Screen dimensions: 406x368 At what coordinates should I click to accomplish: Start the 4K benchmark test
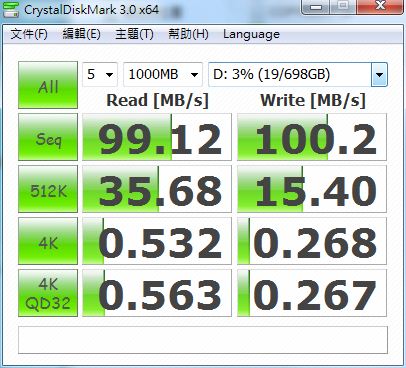coord(48,241)
